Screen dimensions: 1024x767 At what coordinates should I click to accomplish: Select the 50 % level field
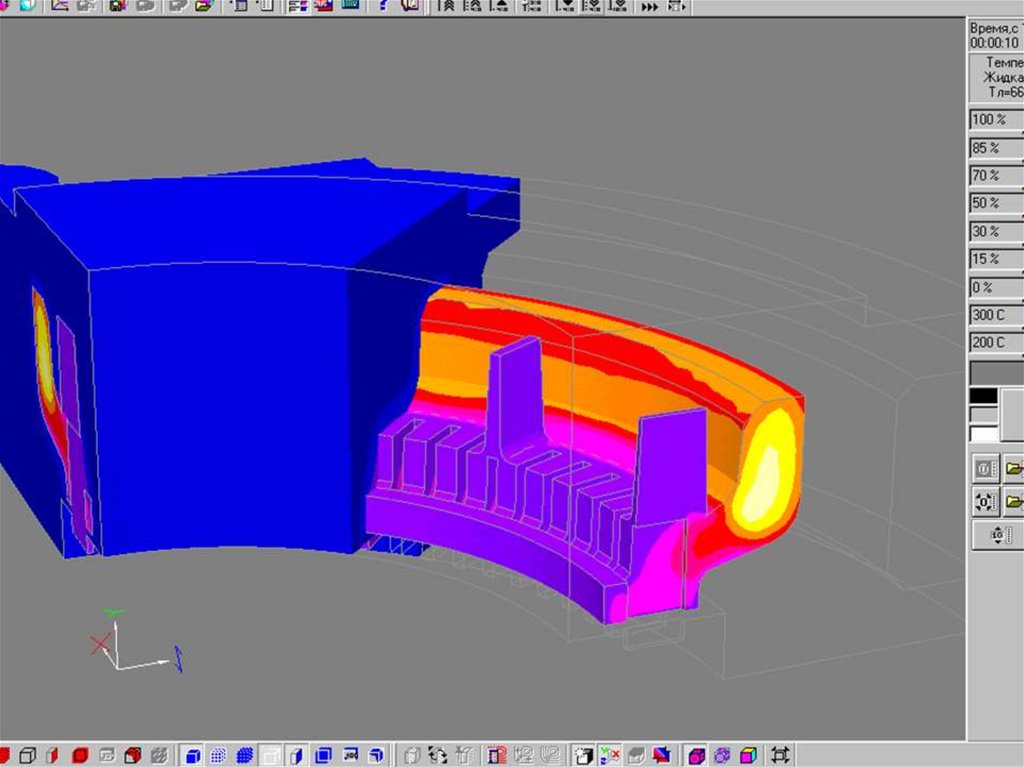click(x=995, y=204)
